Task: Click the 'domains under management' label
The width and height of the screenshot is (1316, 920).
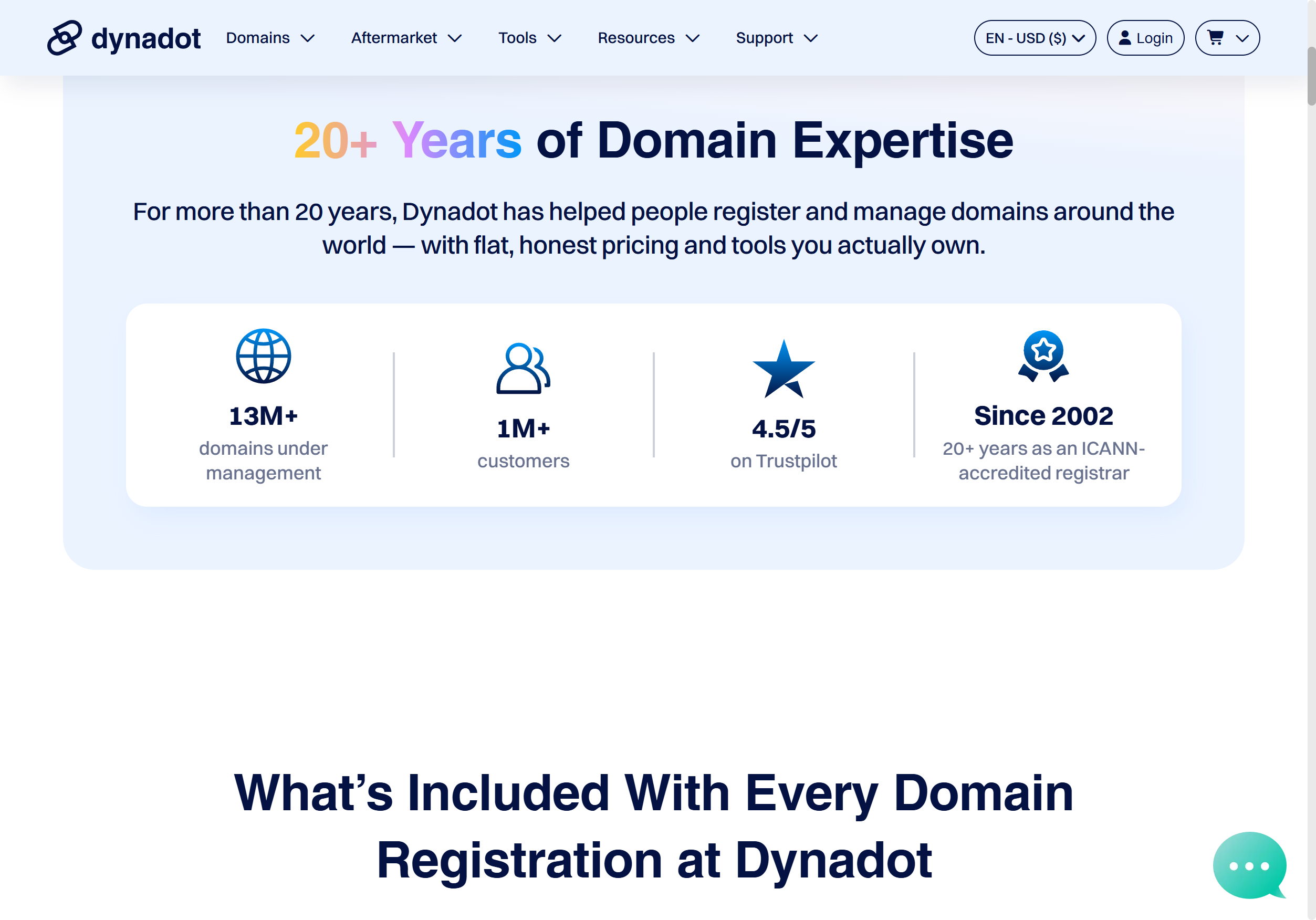Action: 264,461
